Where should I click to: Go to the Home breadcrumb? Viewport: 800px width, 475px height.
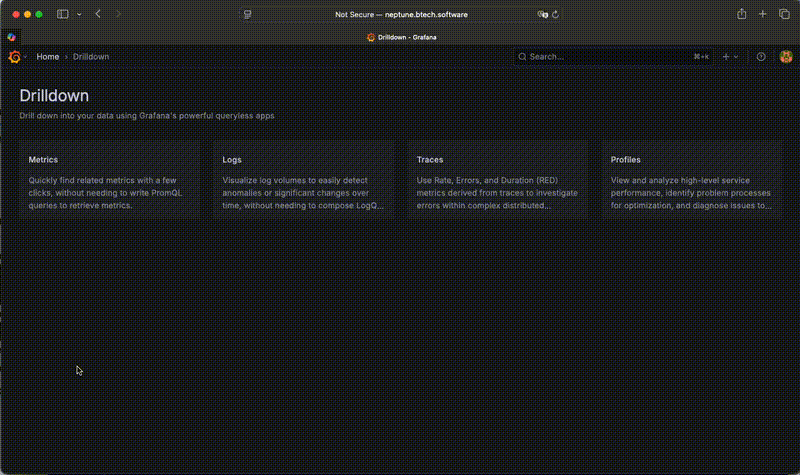[x=47, y=57]
